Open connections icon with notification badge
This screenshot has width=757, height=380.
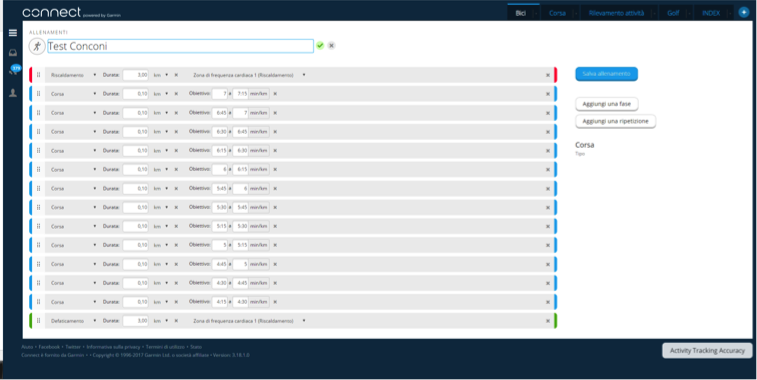(14, 70)
